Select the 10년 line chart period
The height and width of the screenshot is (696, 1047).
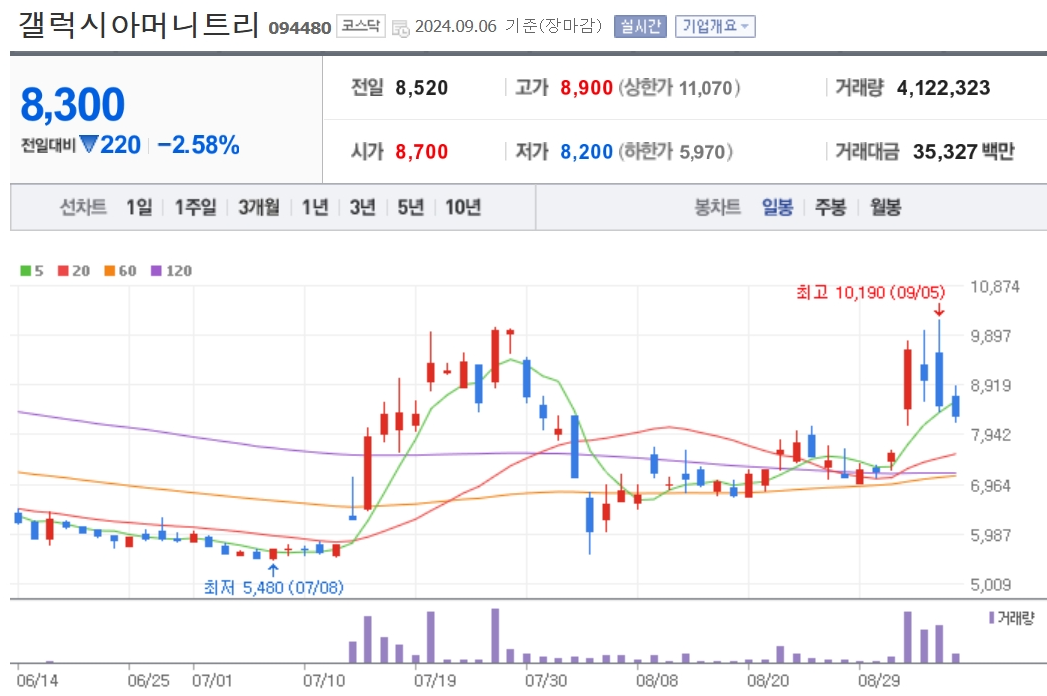pos(463,207)
